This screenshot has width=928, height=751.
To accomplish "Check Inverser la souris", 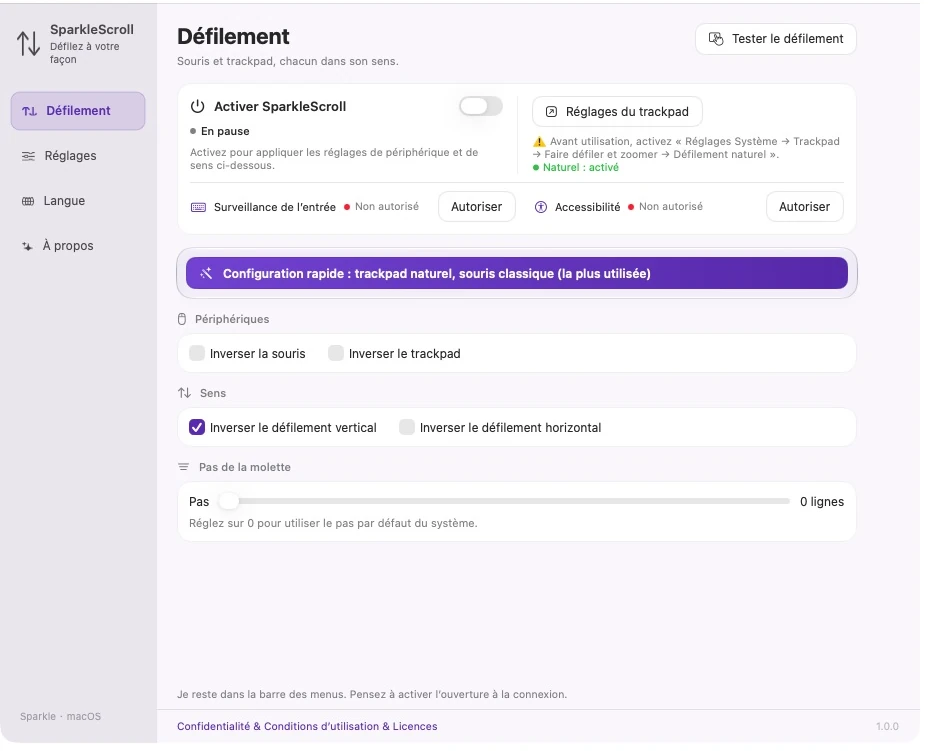I will click(196, 353).
